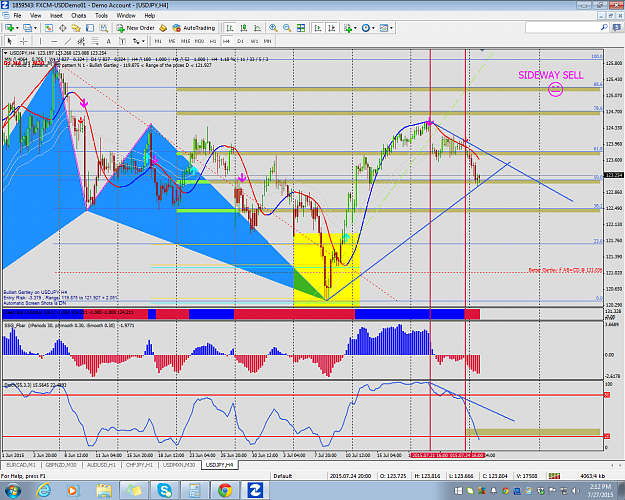Switch to Bar Chart display

(230, 28)
